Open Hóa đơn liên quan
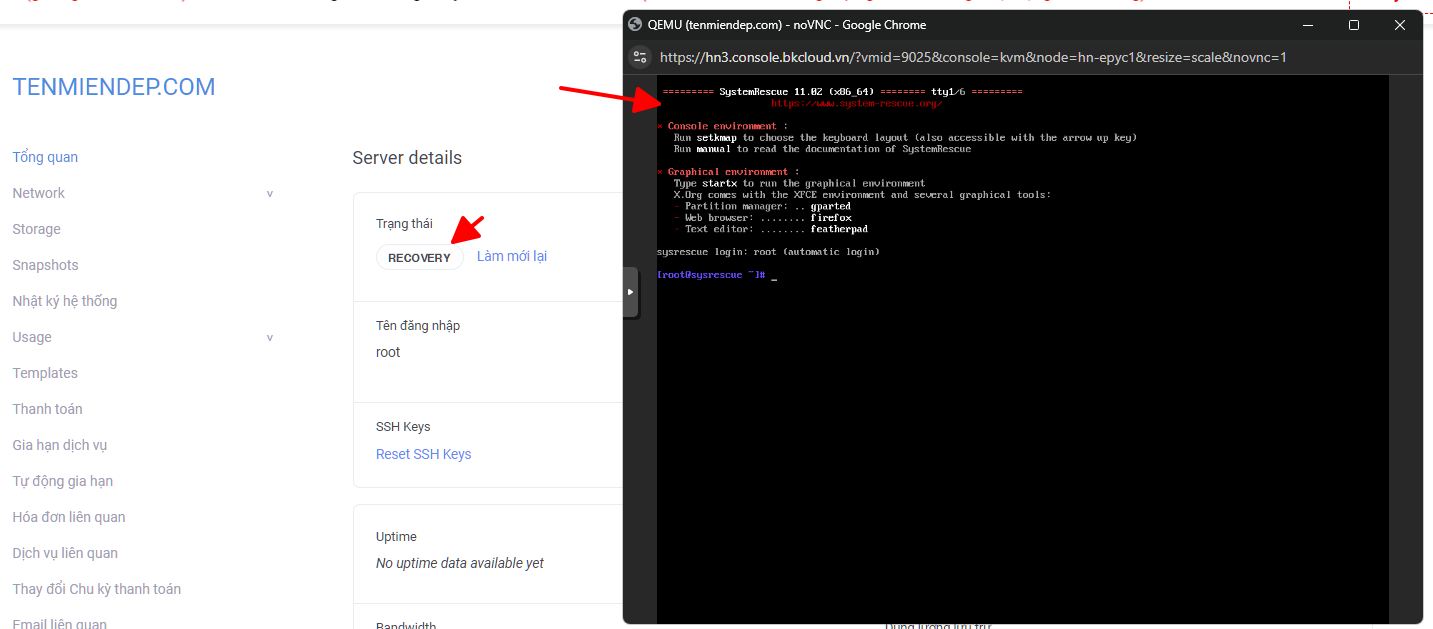 (69, 517)
